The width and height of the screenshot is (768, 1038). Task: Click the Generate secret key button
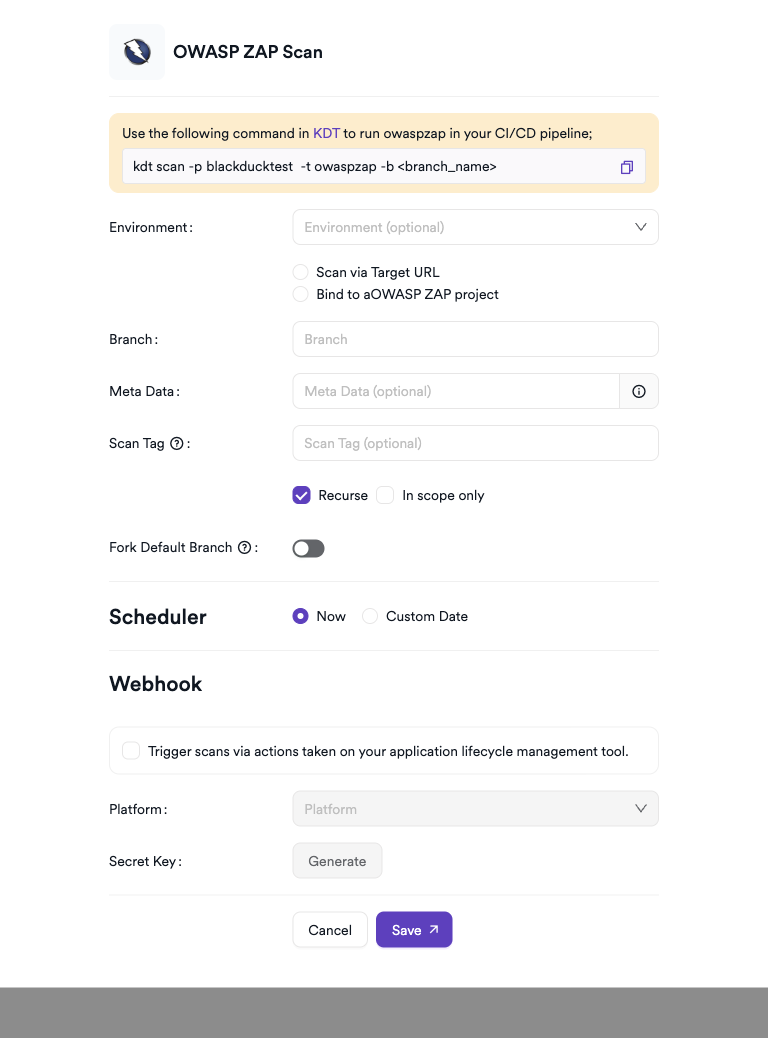tap(337, 861)
